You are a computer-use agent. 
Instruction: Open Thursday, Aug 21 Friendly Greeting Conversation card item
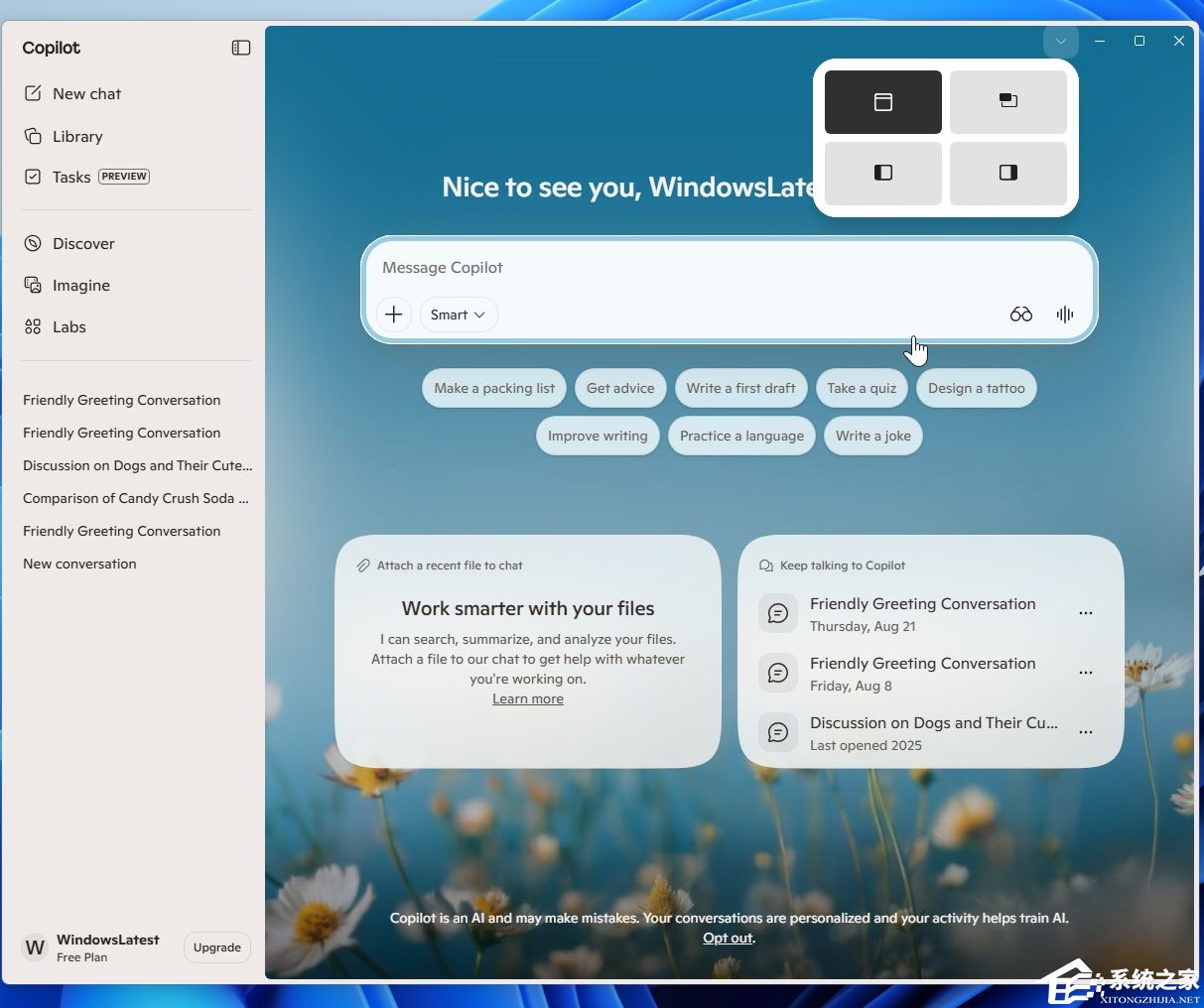click(923, 614)
